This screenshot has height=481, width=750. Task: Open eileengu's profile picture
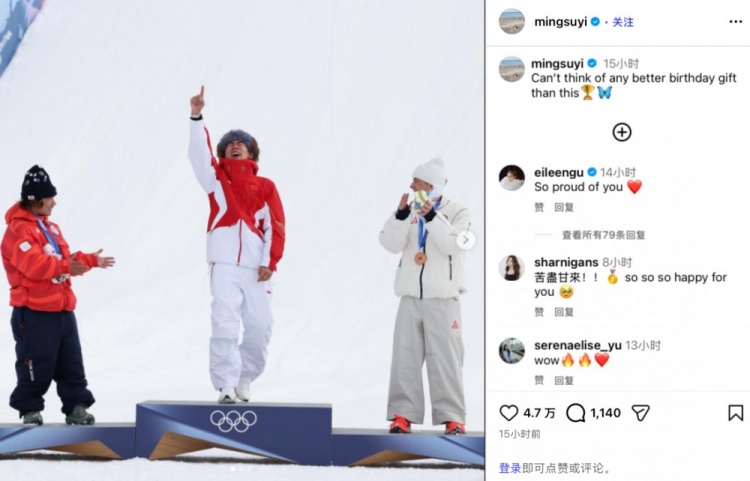point(512,178)
